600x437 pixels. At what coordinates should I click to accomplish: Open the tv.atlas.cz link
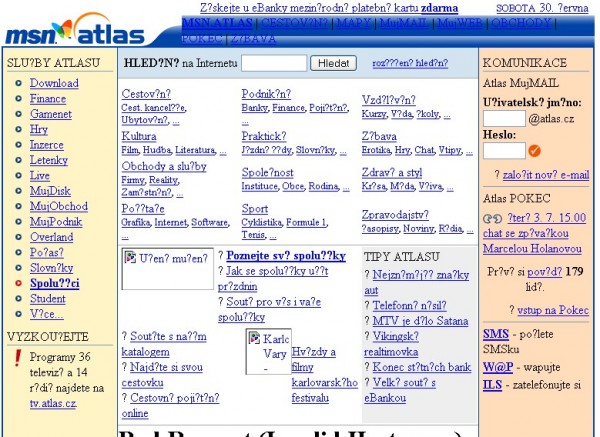(x=53, y=403)
